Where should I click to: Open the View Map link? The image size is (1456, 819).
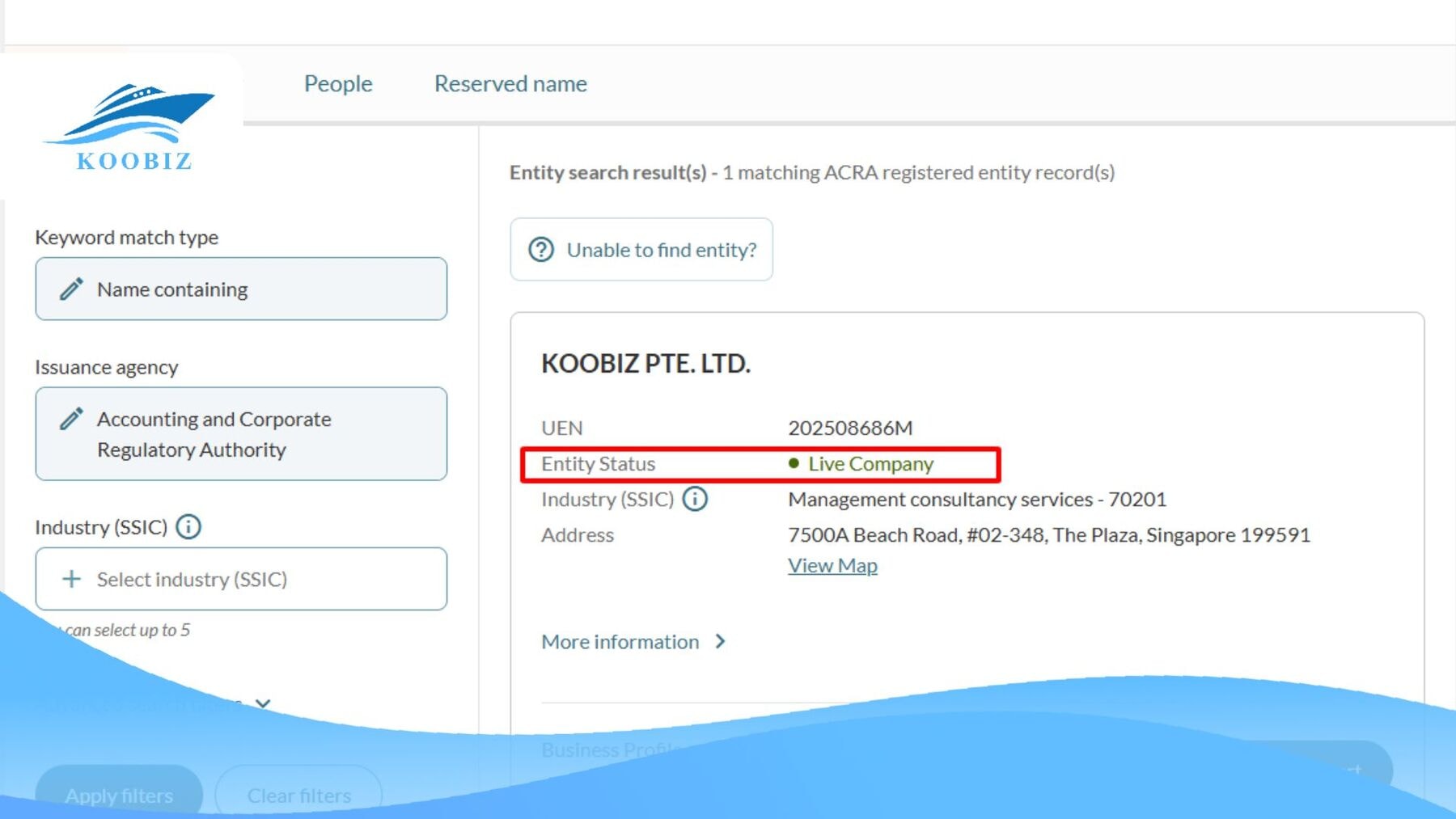tap(832, 566)
